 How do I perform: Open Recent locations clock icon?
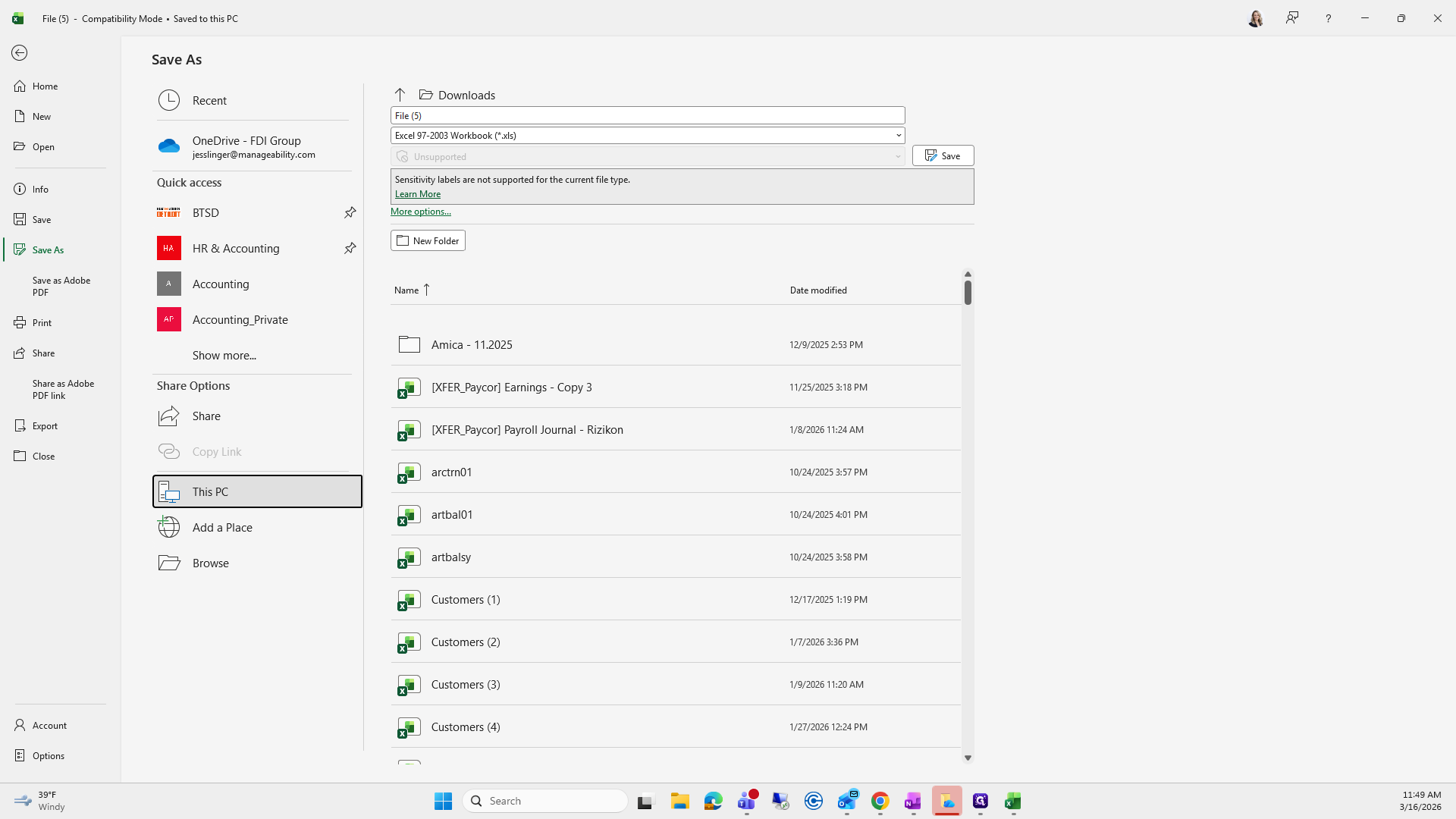pyautogui.click(x=169, y=100)
